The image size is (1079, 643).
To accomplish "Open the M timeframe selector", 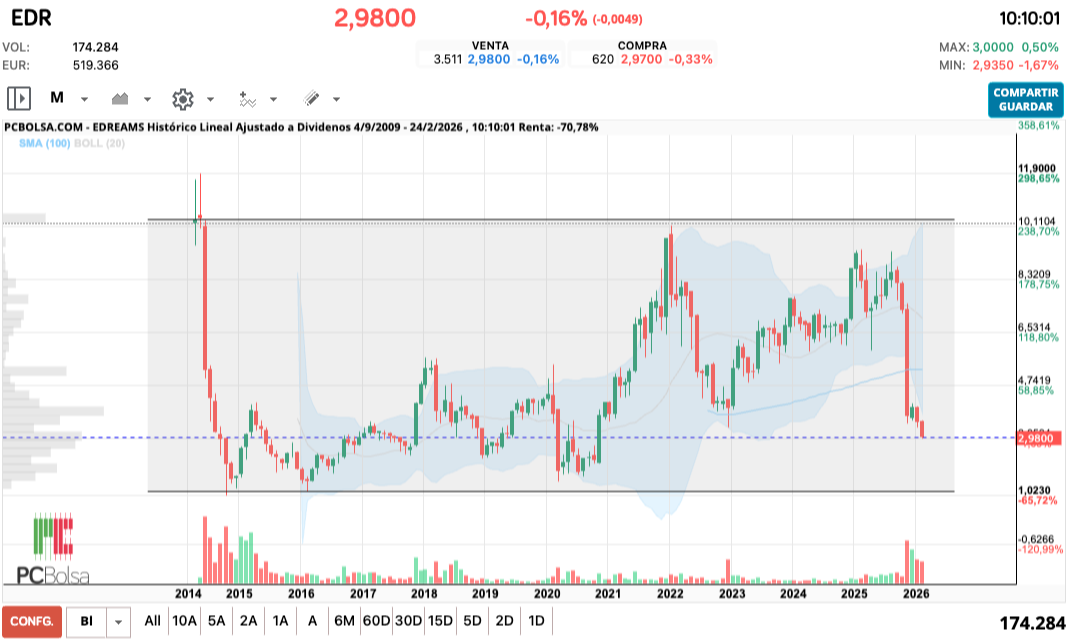I will 57,98.
